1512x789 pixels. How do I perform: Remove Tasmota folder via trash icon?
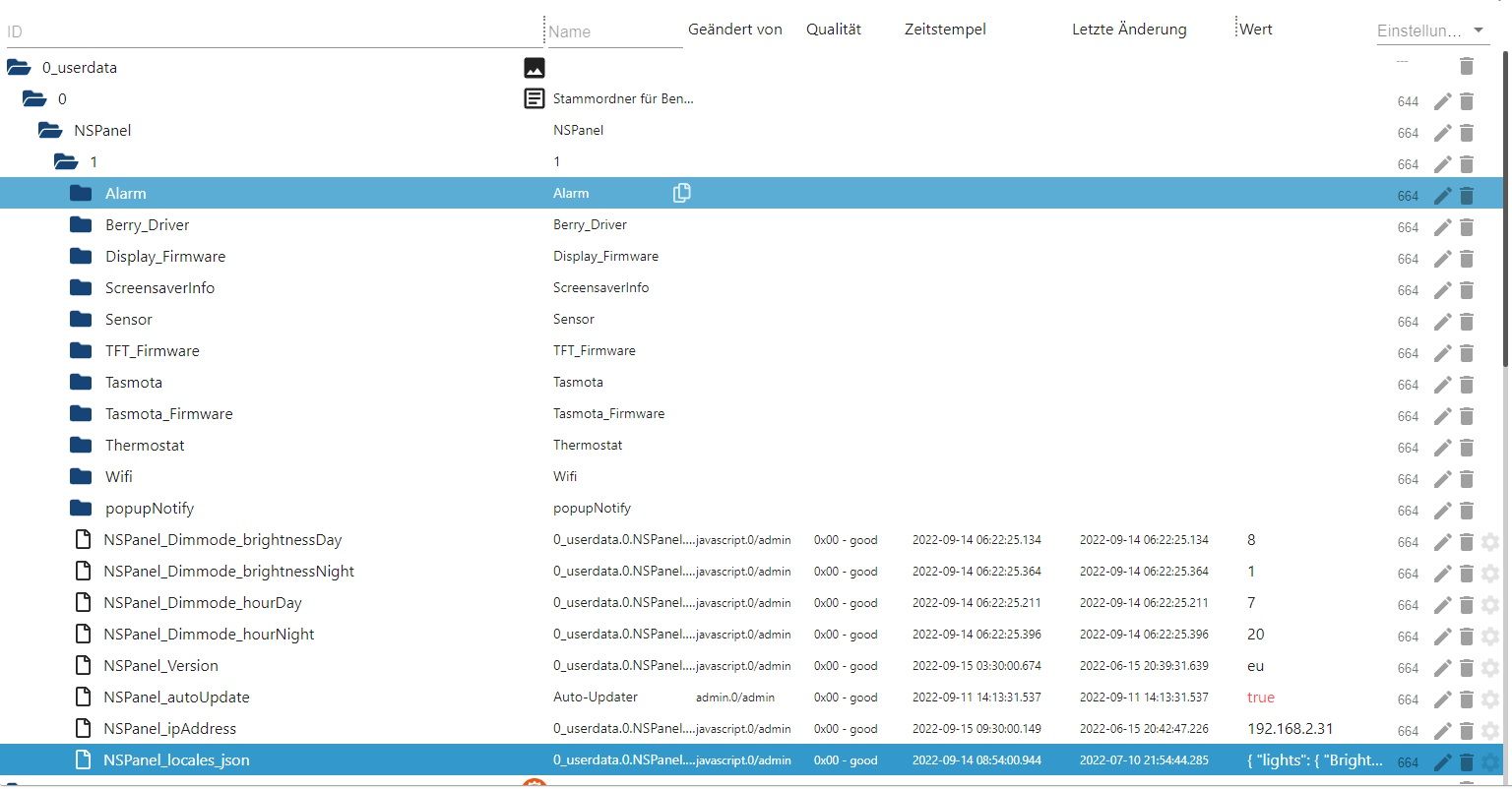pos(1467,385)
